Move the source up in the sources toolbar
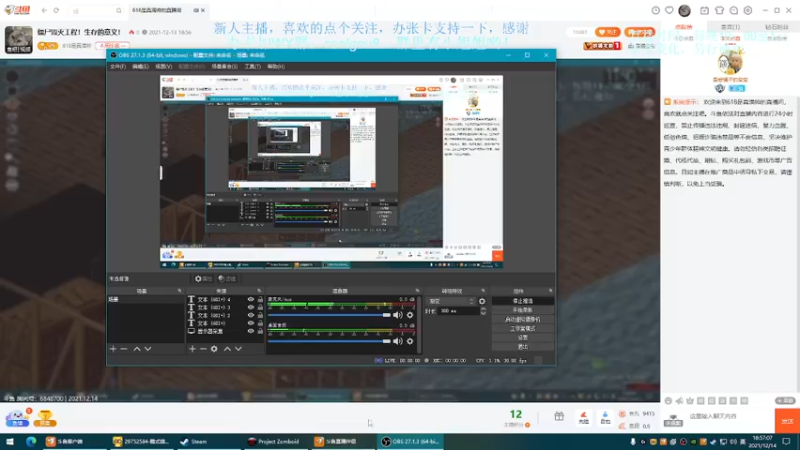 click(227, 349)
